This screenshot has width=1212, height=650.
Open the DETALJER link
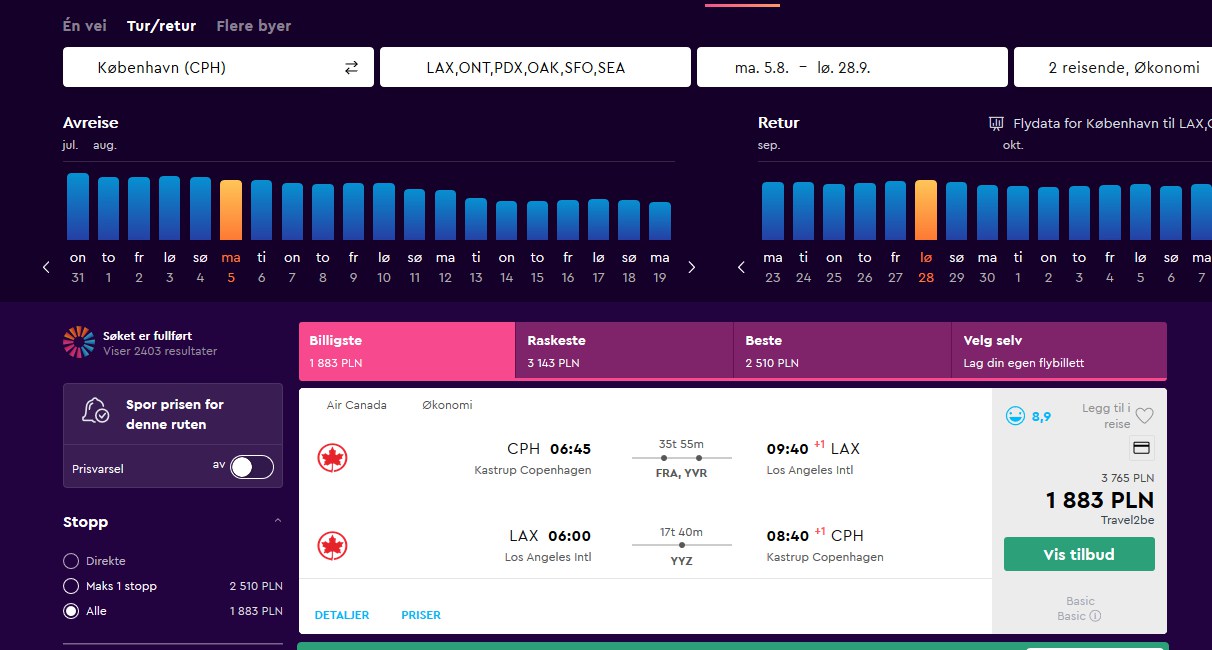pos(342,615)
